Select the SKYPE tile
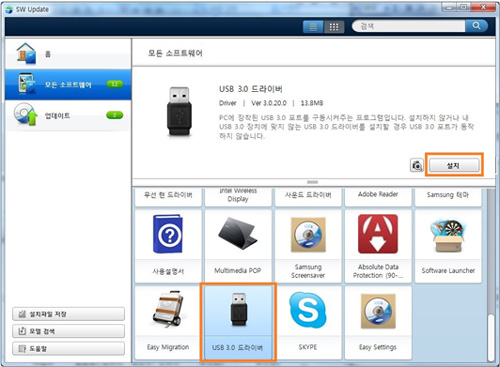This screenshot has width=500, height=367. point(308,323)
